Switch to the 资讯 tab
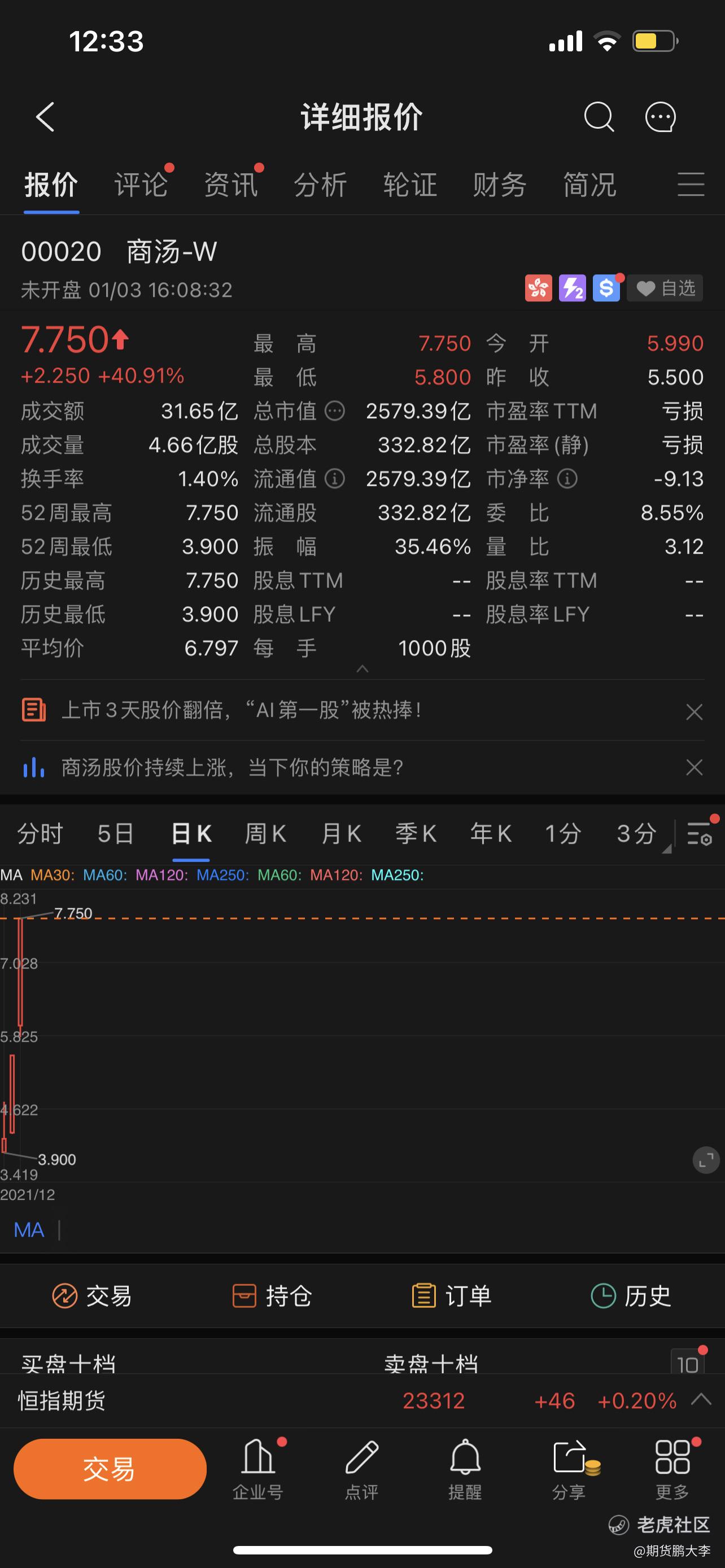The width and height of the screenshot is (725, 1568). coord(231,185)
